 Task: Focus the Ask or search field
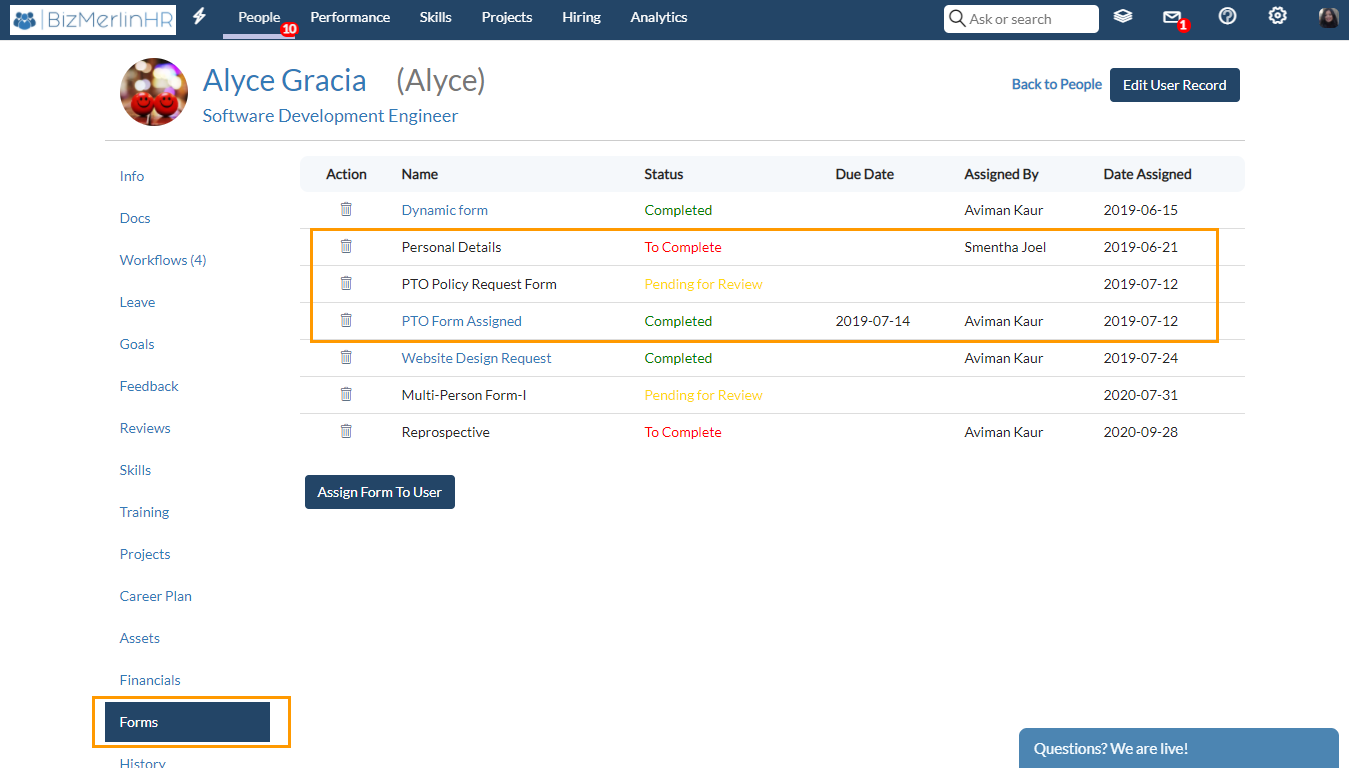click(x=1021, y=19)
